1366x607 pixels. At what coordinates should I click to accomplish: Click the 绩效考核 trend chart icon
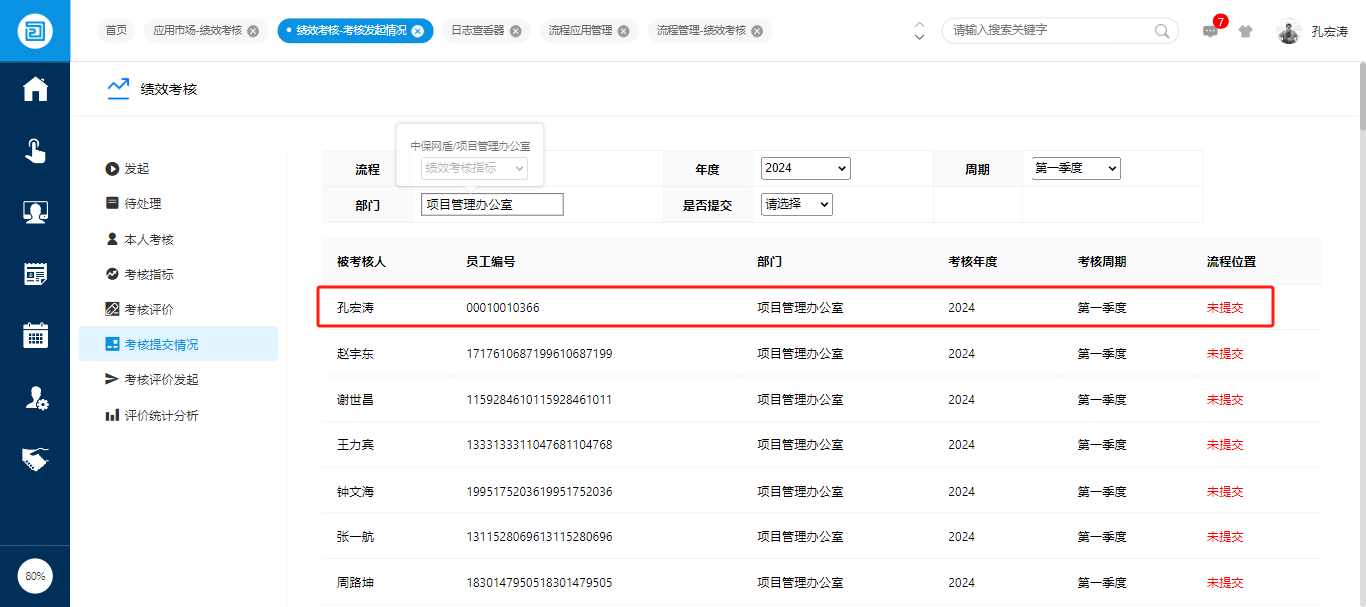coord(118,89)
